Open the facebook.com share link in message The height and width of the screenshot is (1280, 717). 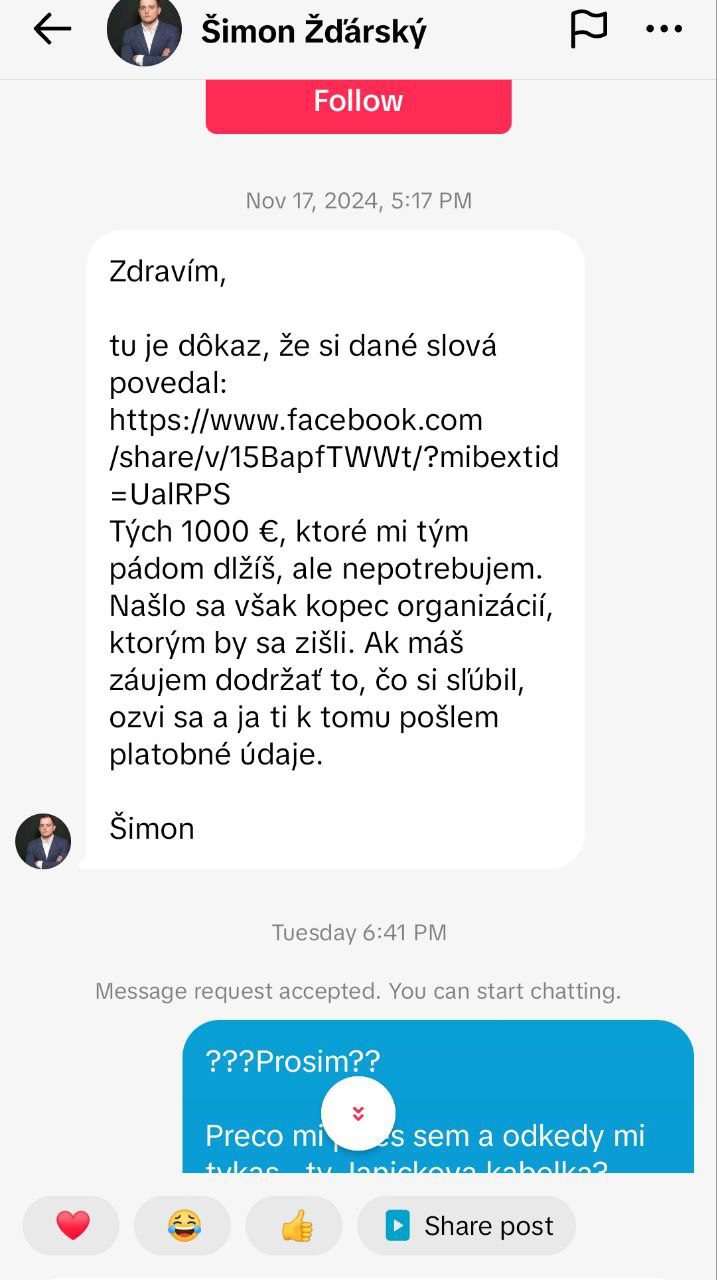[334, 456]
